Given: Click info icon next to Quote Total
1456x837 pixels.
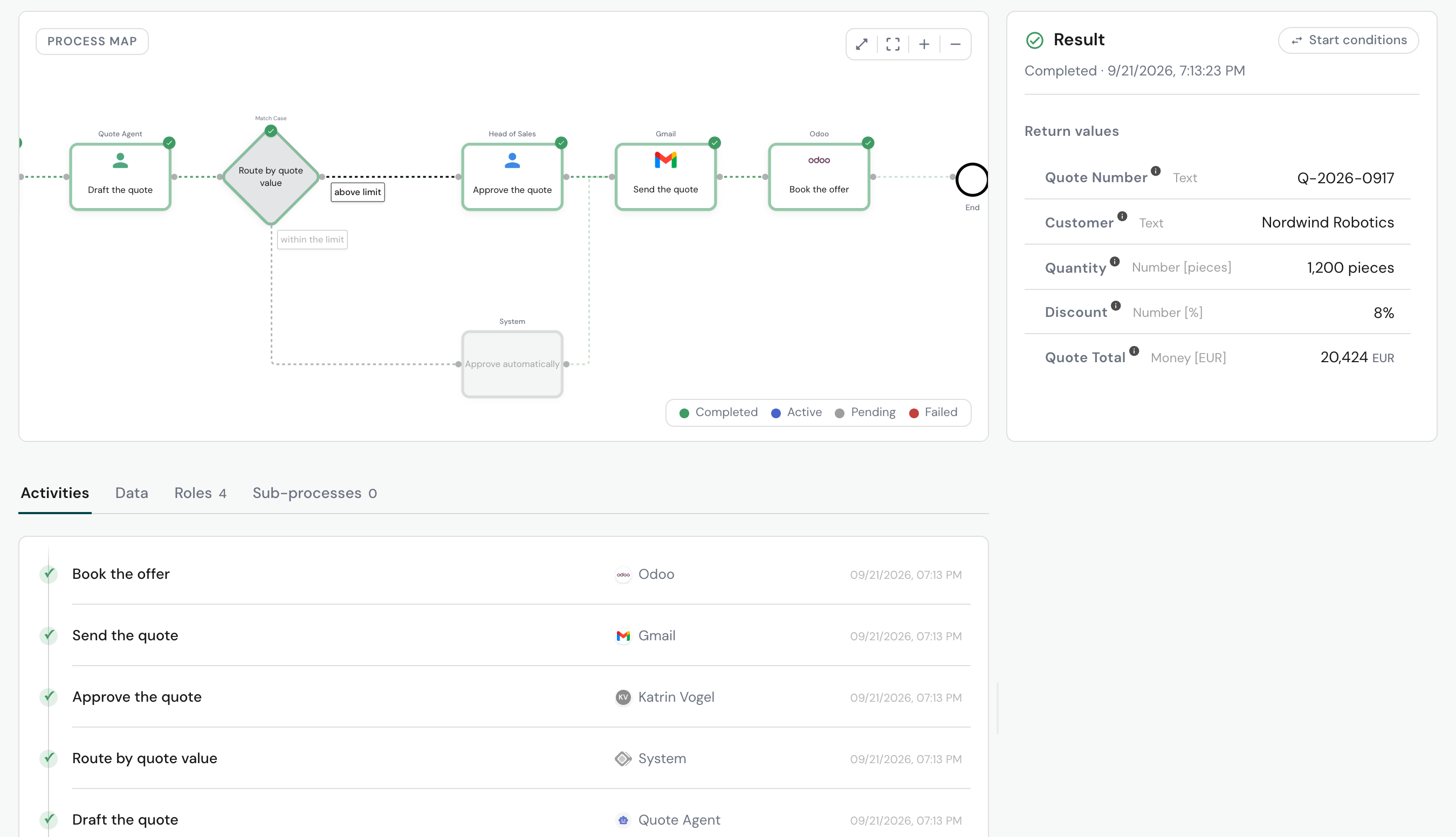Looking at the screenshot, I should pos(1134,351).
